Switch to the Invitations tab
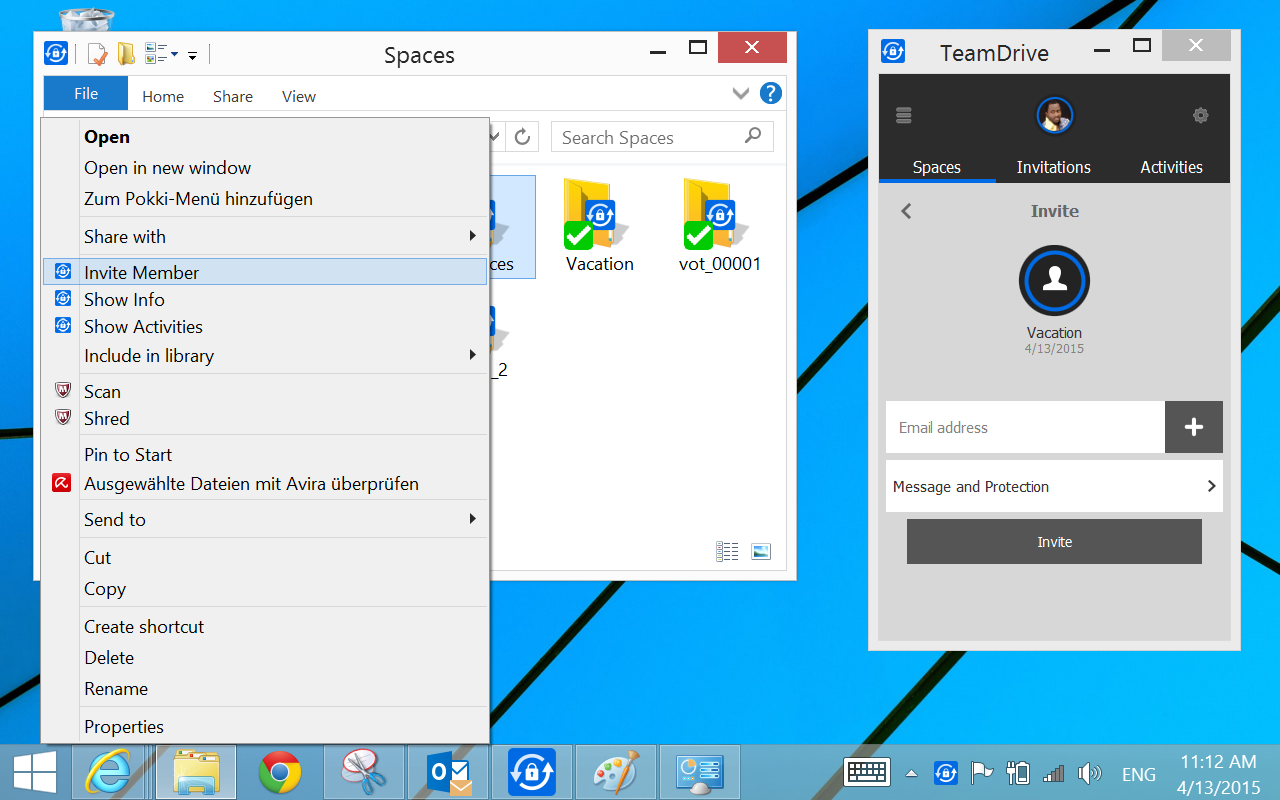The image size is (1280, 800). (x=1053, y=167)
